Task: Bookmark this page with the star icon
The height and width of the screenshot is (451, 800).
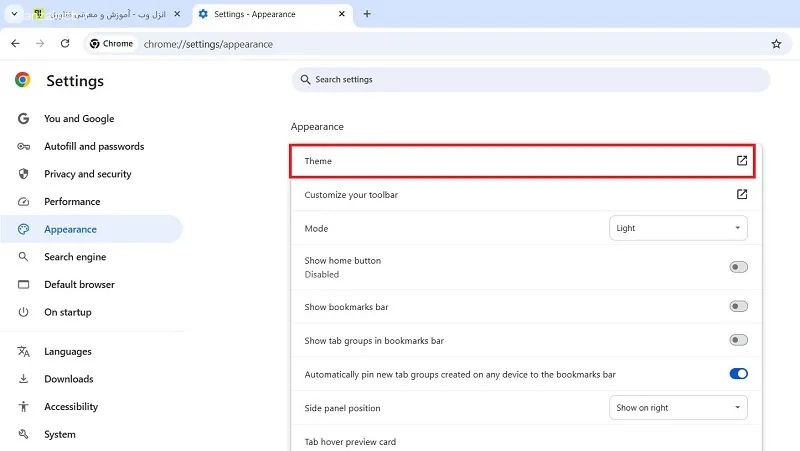Action: tap(776, 44)
